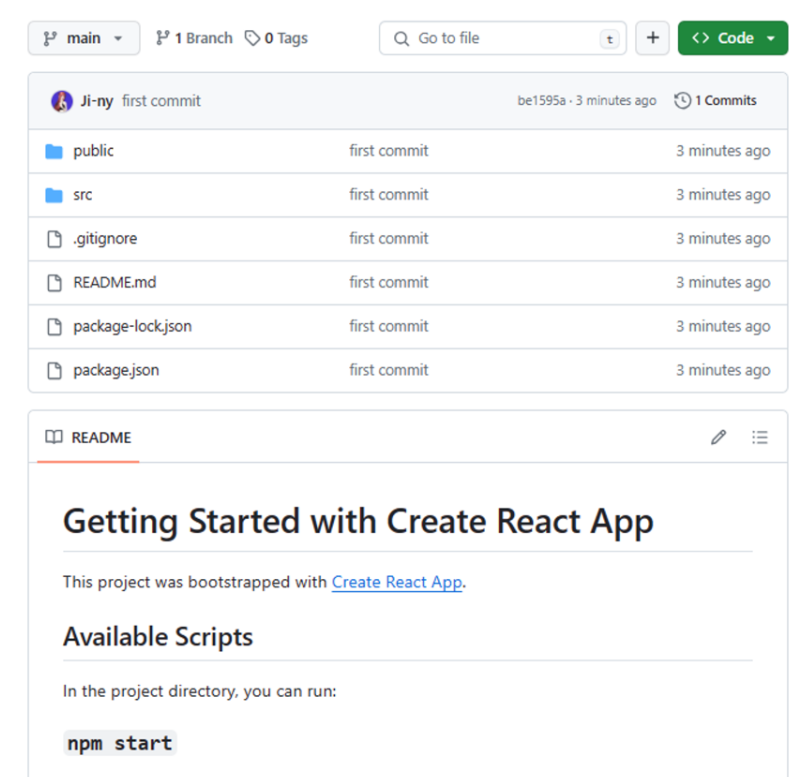The image size is (800, 777).
Task: Open the README.md file
Action: pos(115,282)
